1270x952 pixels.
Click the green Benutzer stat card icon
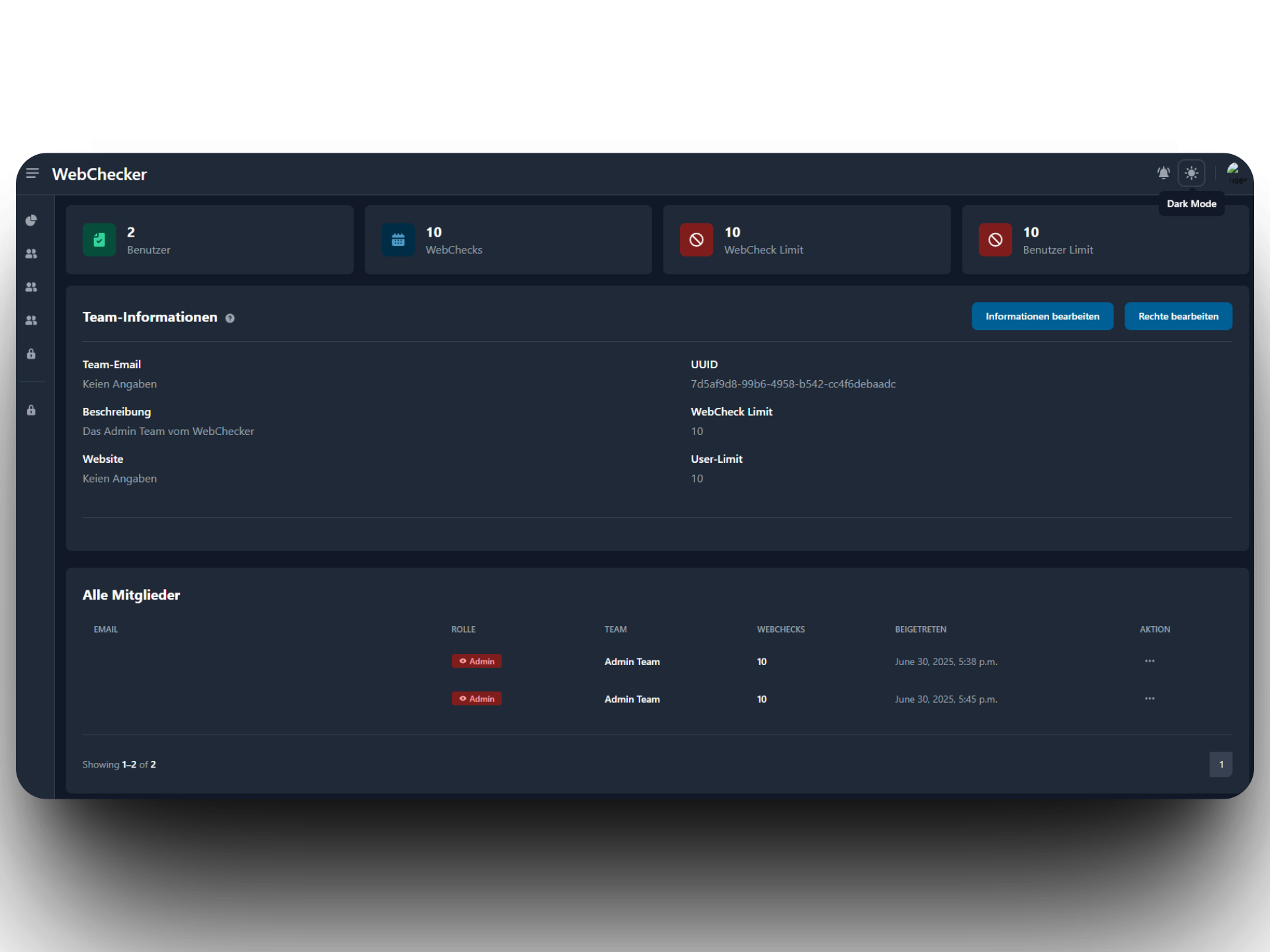pyautogui.click(x=99, y=239)
